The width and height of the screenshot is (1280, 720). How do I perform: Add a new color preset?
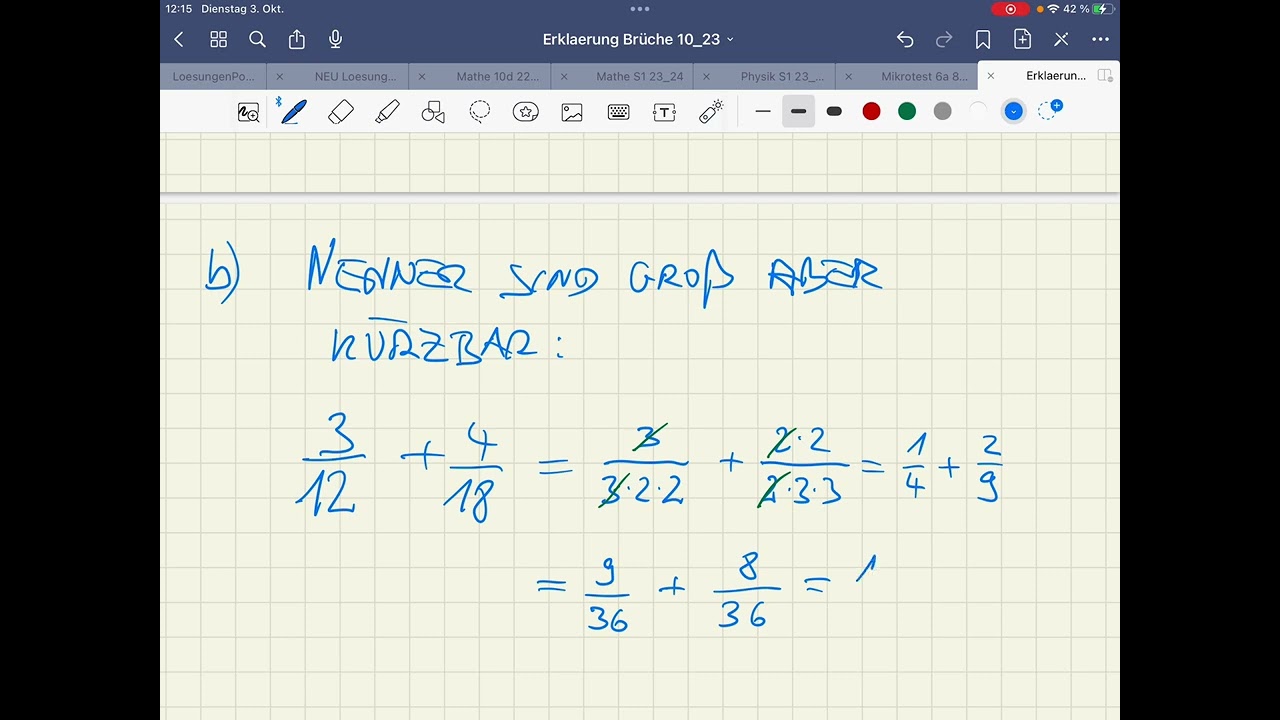coord(1050,110)
